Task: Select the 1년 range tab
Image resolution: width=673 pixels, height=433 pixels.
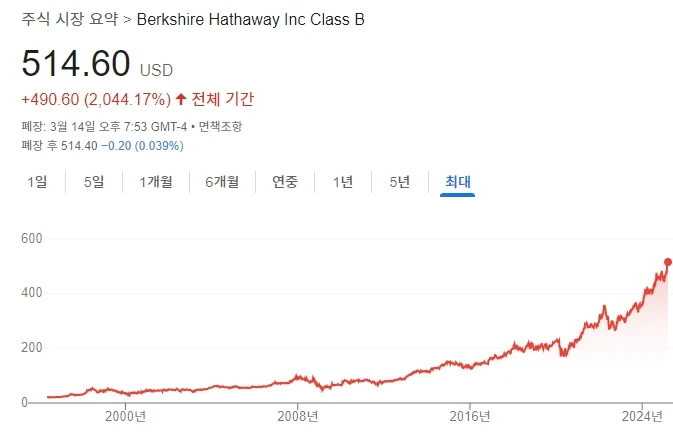Action: coord(343,181)
